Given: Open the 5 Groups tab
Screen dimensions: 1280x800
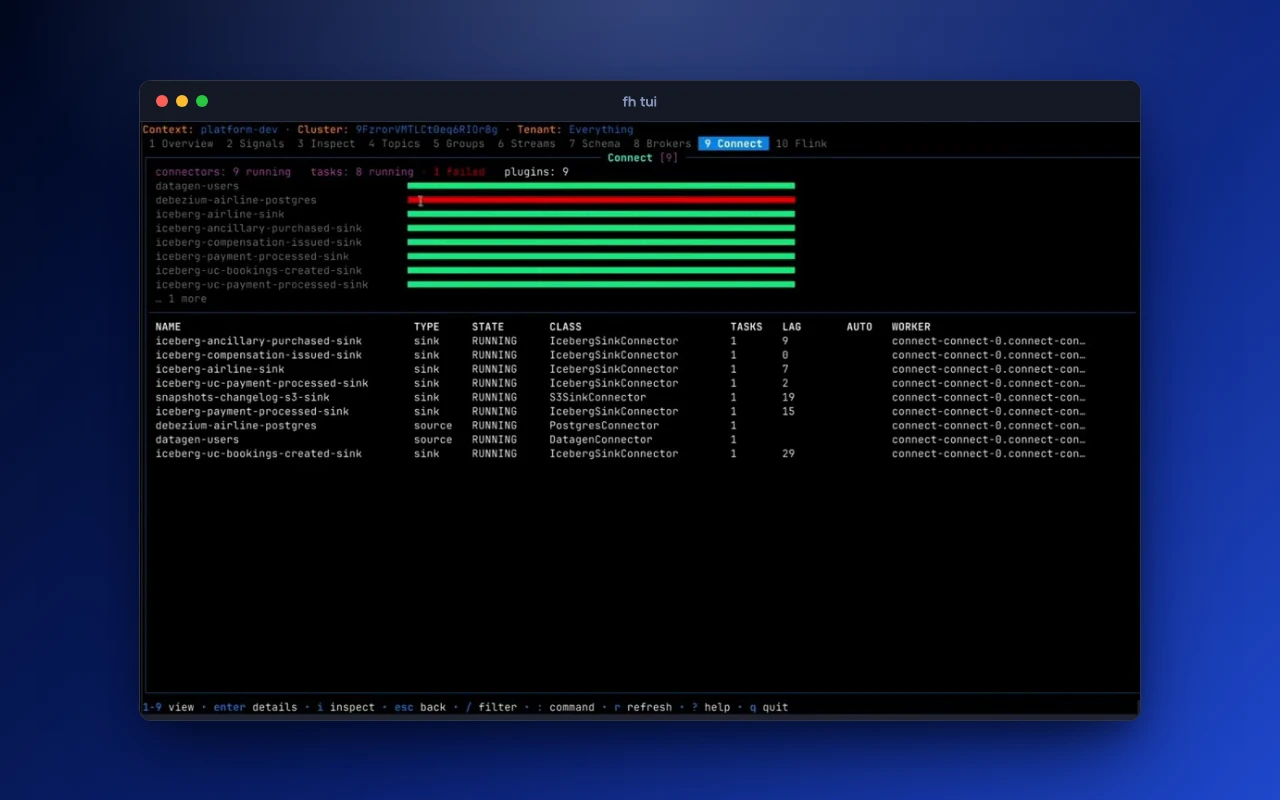Looking at the screenshot, I should click(x=459, y=144).
